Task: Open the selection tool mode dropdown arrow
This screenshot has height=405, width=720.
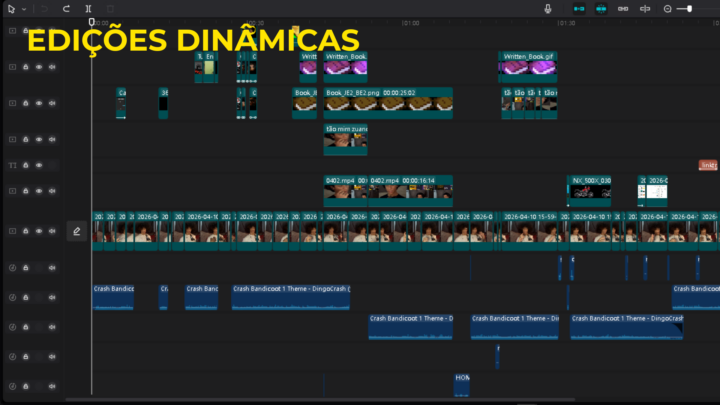Action: pyautogui.click(x=24, y=8)
